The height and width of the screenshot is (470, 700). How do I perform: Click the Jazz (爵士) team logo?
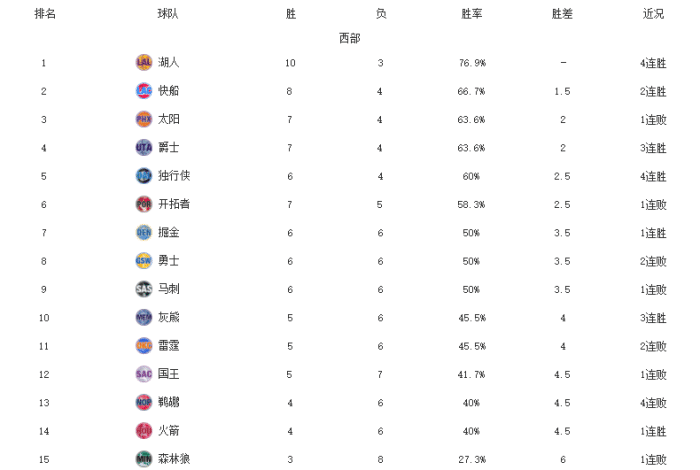(144, 147)
